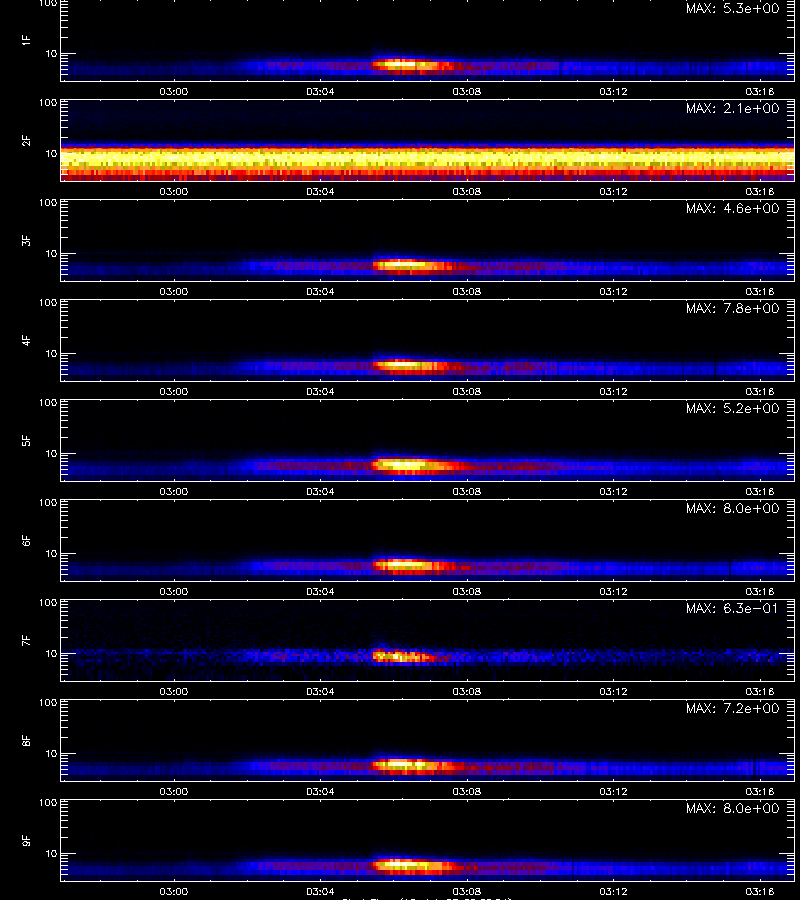Click the 9F panel axis label

pos(26,840)
